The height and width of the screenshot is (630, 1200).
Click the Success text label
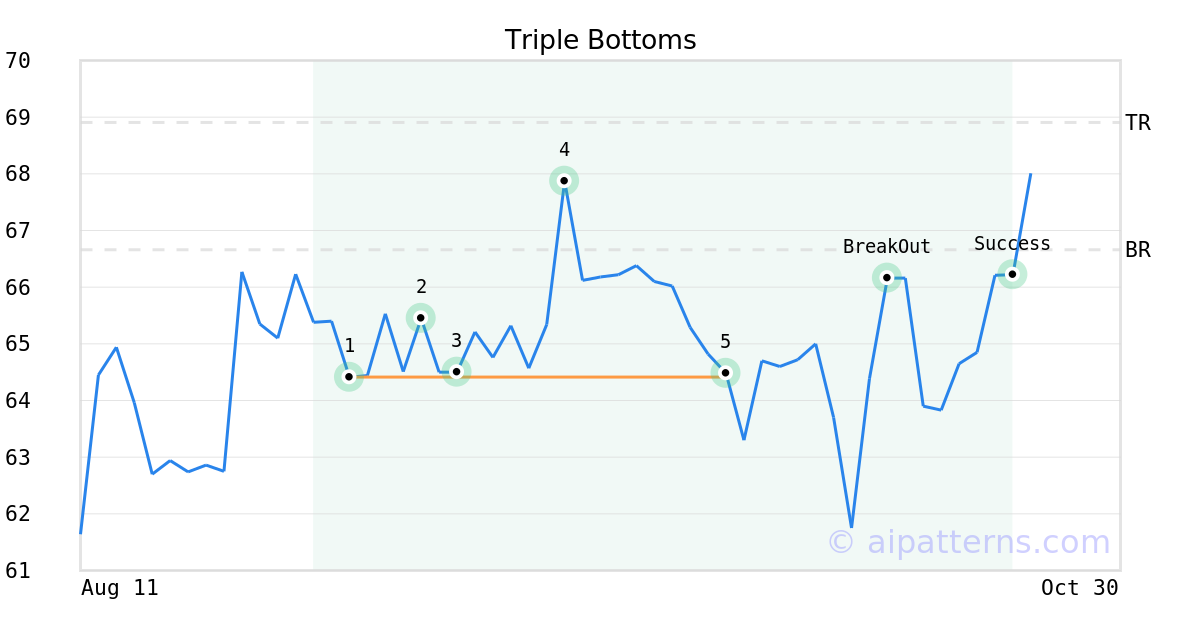click(1012, 244)
